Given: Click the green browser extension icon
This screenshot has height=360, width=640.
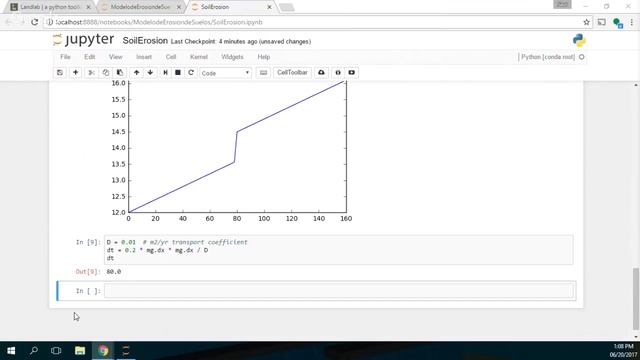Looking at the screenshot, I should 618,23.
